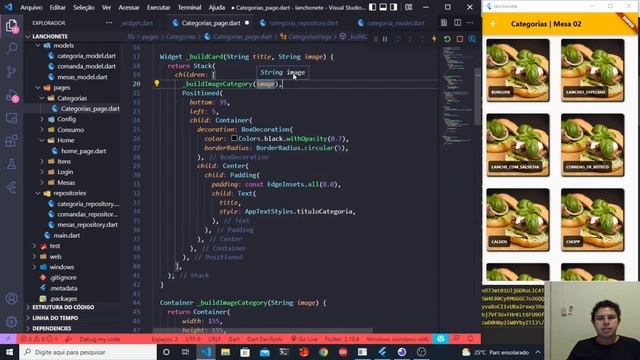Switch to the Categorias_page.dart tab
Image resolution: width=640 pixels, height=360 pixels.
pyautogui.click(x=211, y=23)
